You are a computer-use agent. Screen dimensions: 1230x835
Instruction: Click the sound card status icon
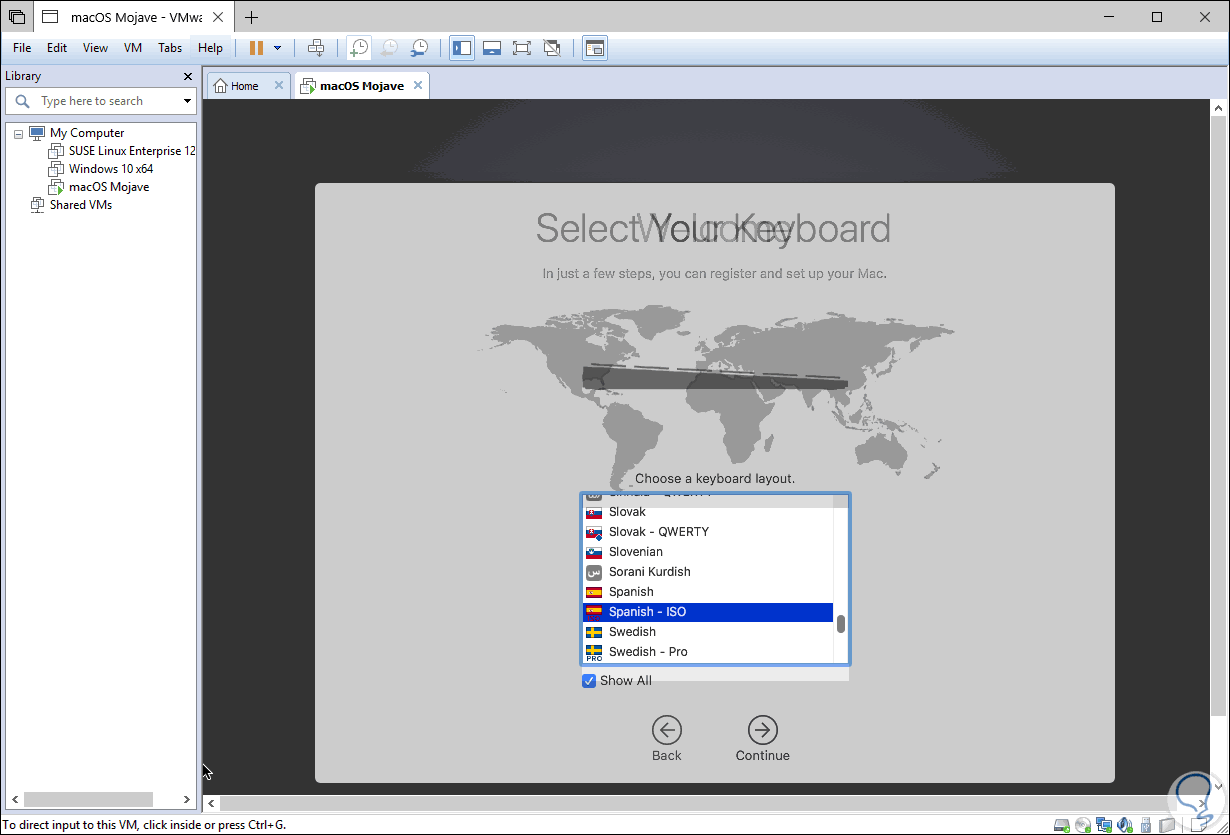coord(1123,825)
